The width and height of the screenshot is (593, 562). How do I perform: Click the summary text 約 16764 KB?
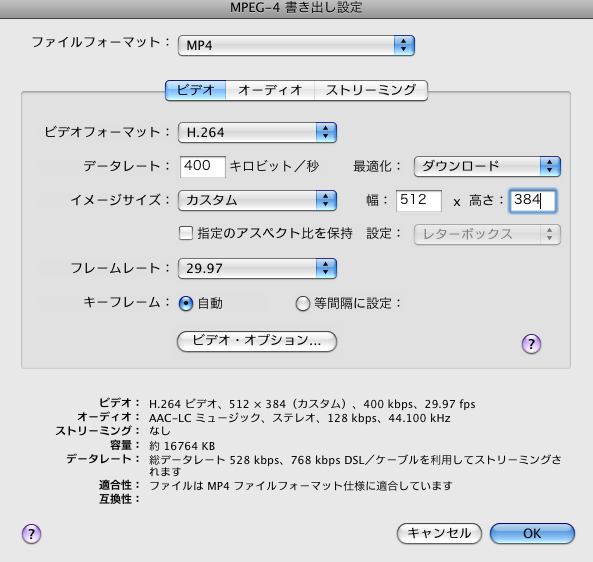pyautogui.click(x=182, y=446)
